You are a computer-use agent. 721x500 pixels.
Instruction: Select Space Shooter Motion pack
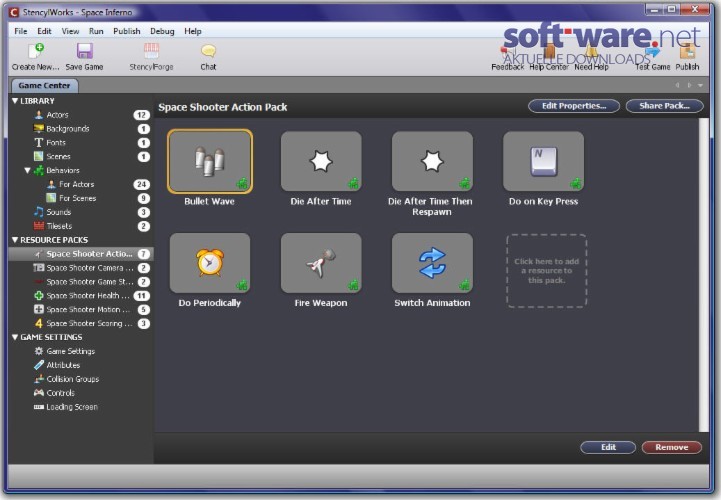pyautogui.click(x=81, y=310)
